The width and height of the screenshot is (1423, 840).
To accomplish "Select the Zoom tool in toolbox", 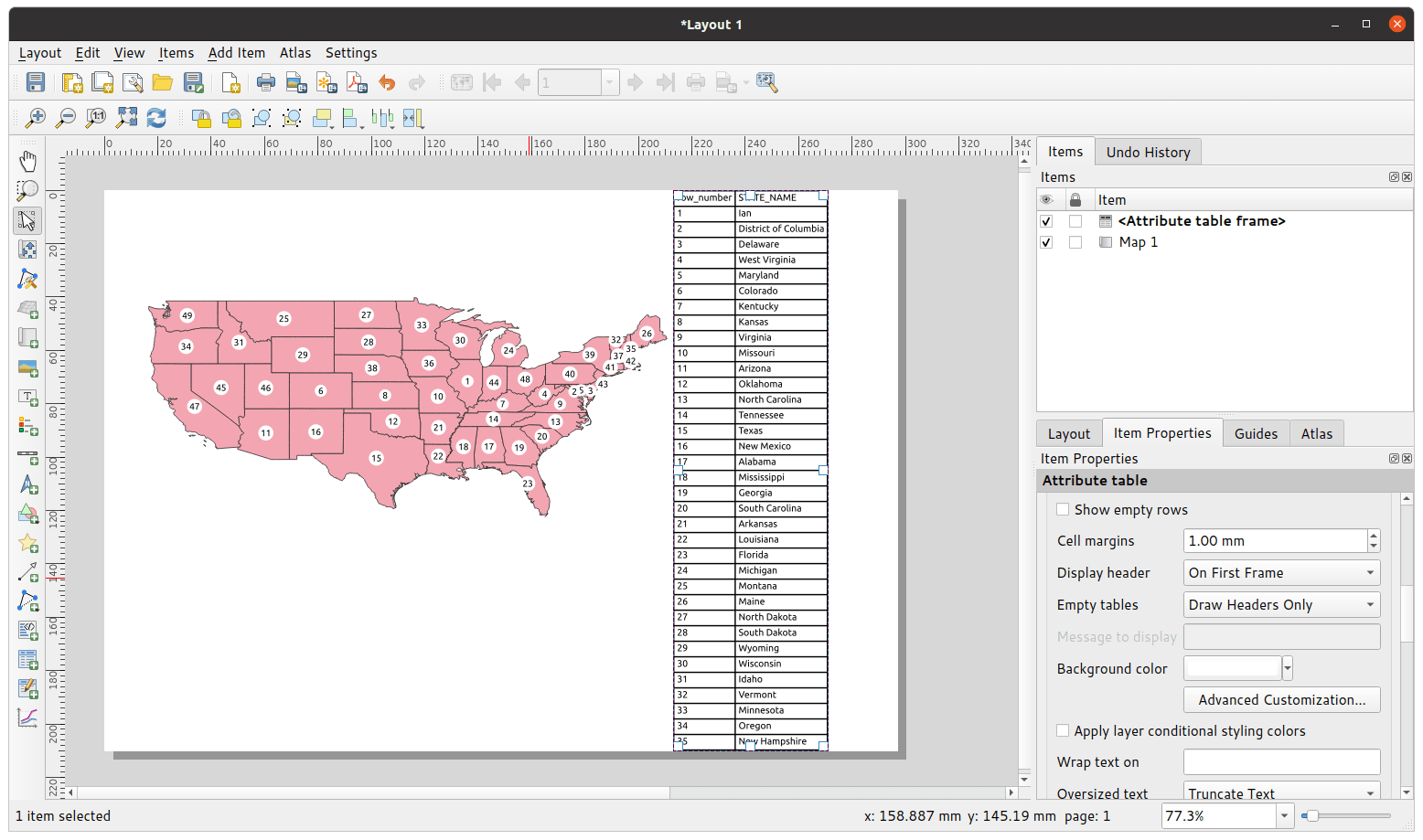I will (x=28, y=190).
